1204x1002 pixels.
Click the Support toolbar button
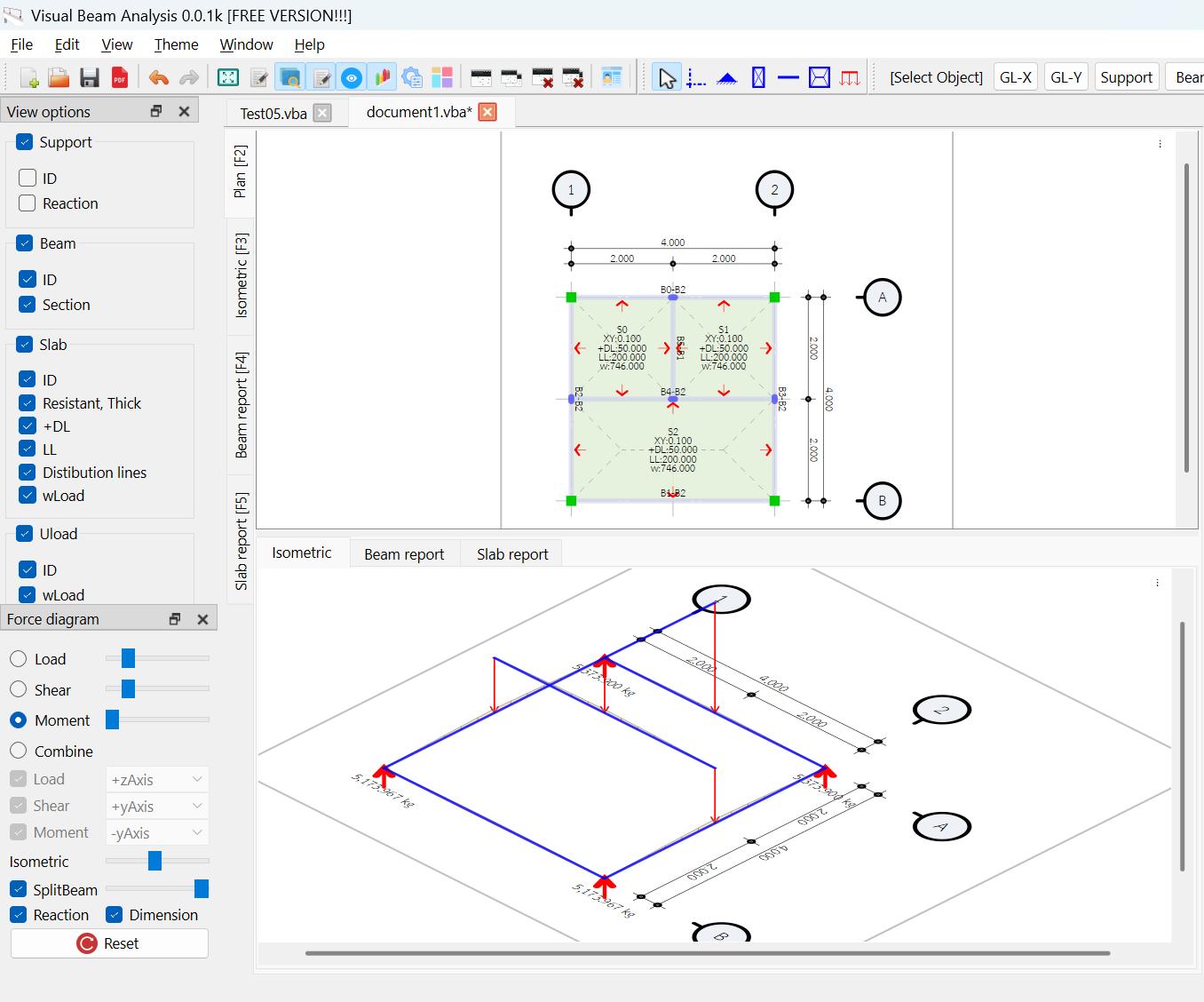point(1126,77)
